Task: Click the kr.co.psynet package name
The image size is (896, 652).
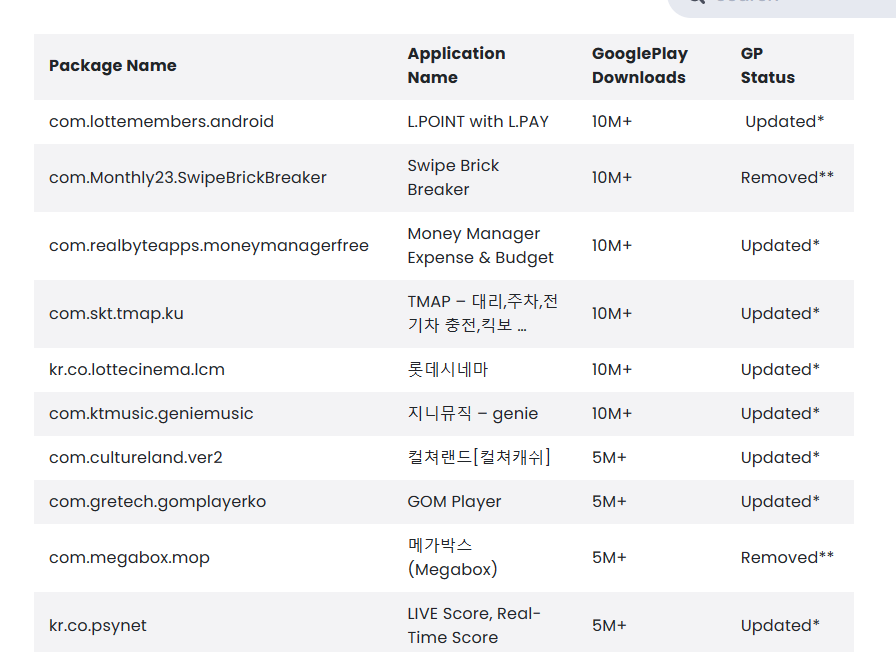Action: (x=98, y=626)
